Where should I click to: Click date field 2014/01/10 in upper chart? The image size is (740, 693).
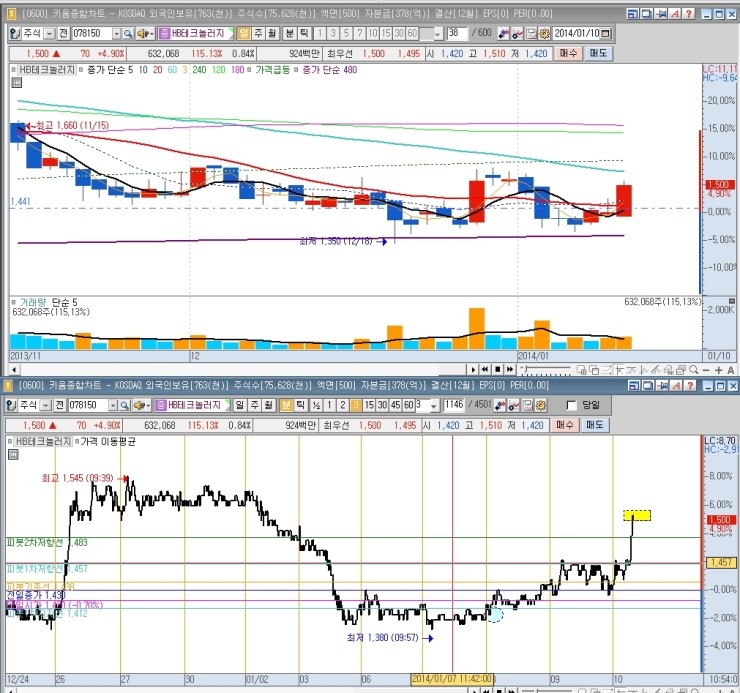(577, 34)
